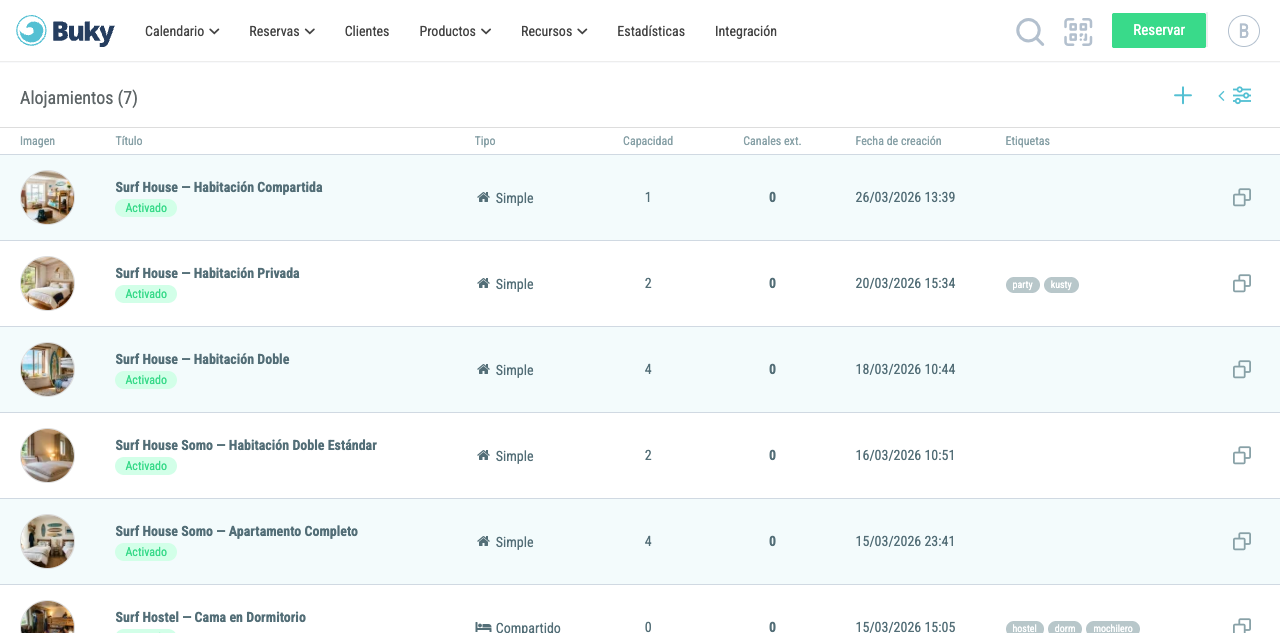Open the QR code scanner icon
Viewport: 1280px width, 633px height.
click(1078, 32)
